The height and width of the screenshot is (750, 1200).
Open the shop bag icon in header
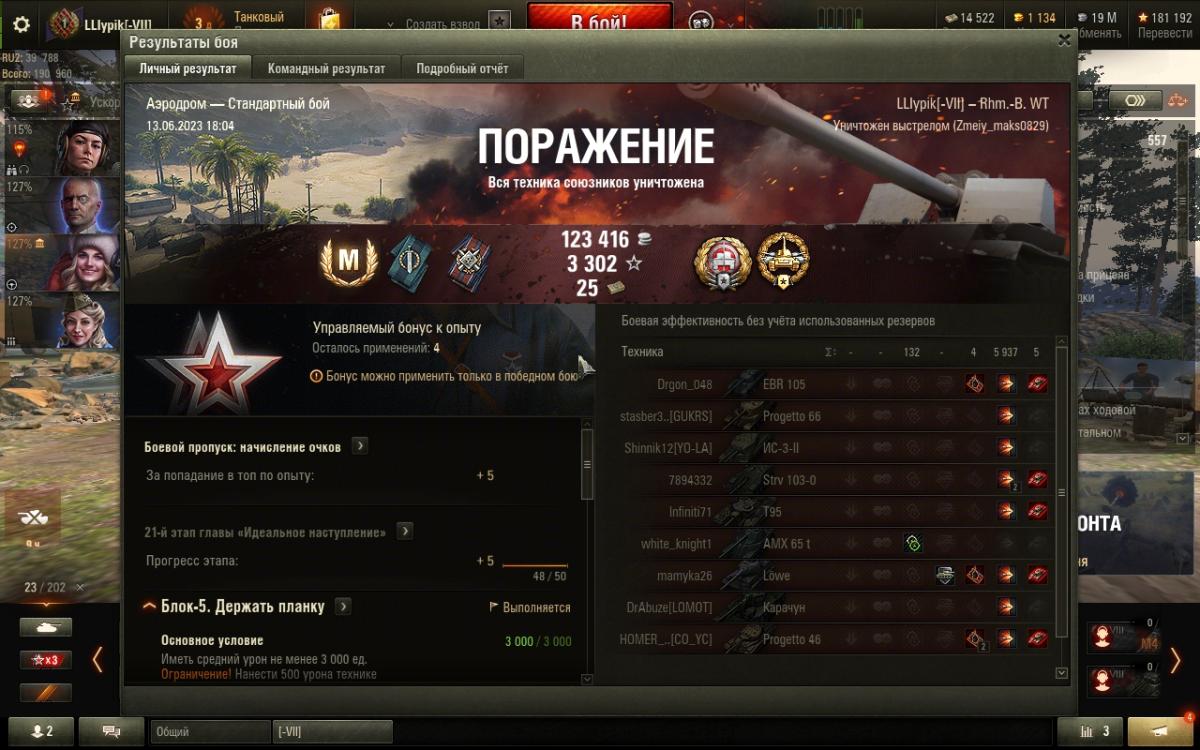(x=330, y=21)
